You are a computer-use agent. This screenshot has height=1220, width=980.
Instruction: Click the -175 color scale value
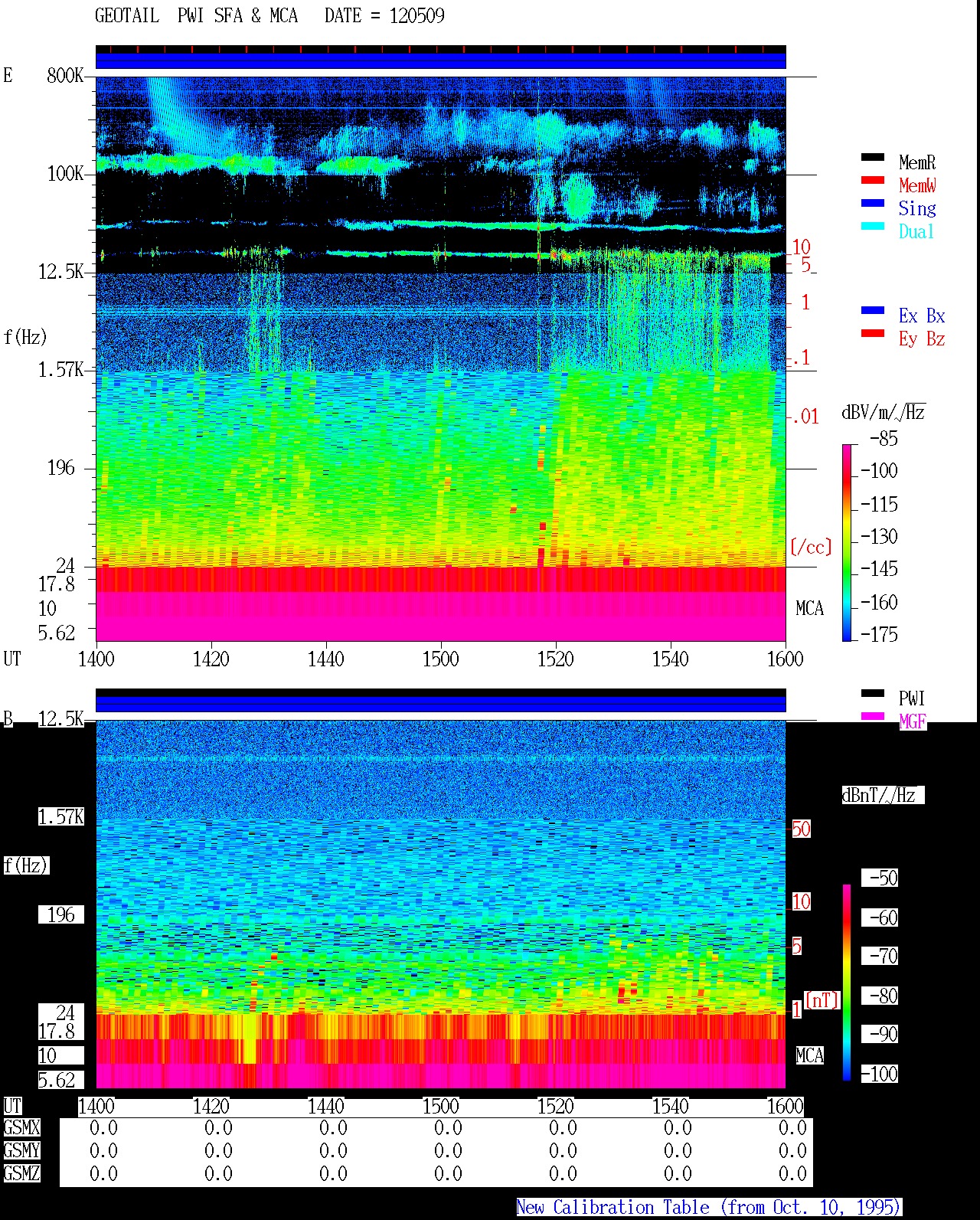879,635
